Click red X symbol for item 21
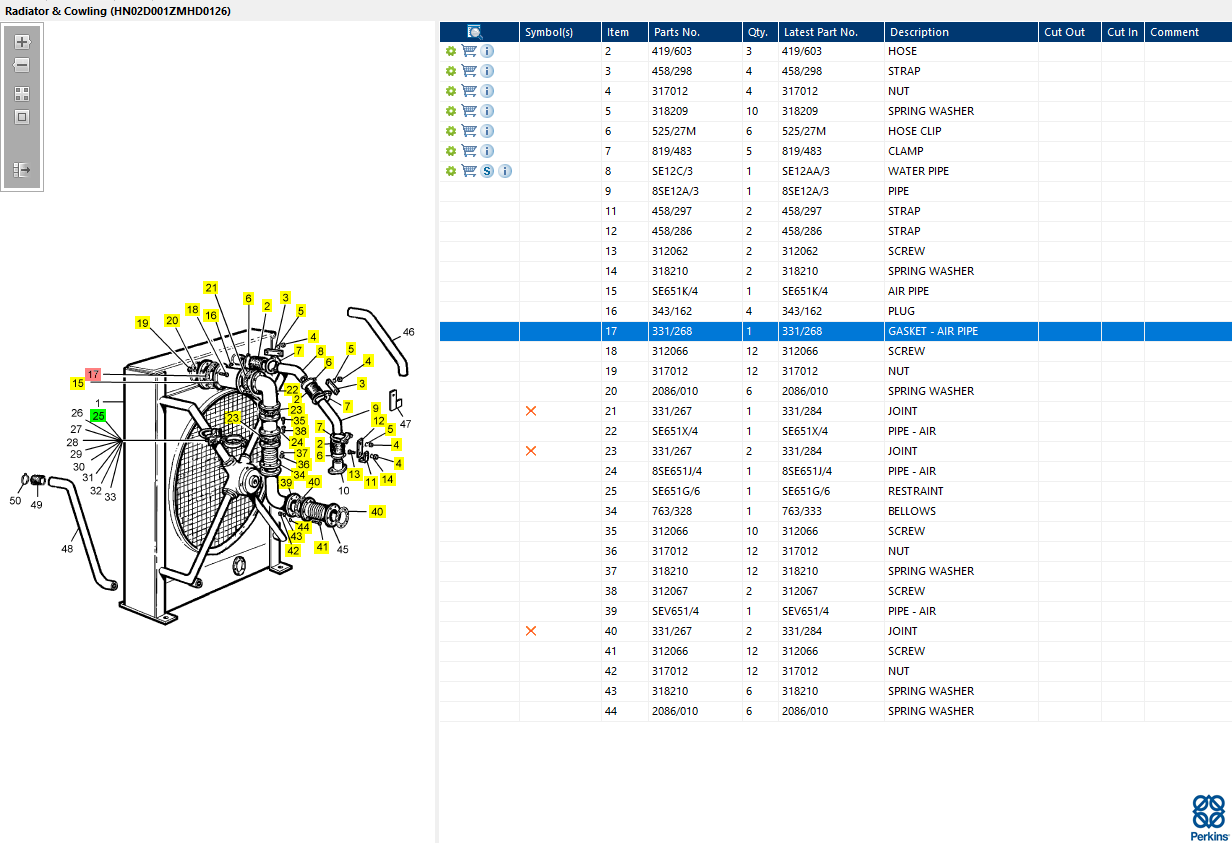This screenshot has height=843, width=1232. pyautogui.click(x=531, y=411)
